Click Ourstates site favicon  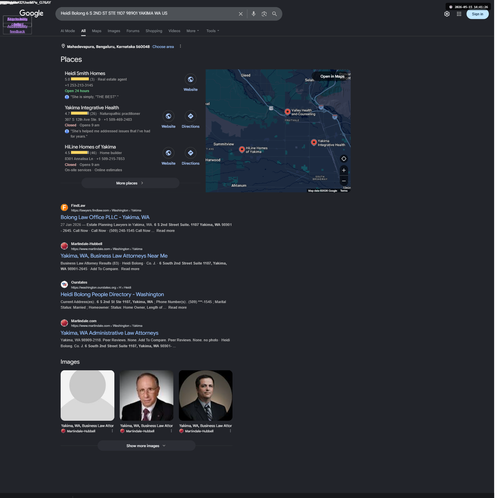point(64,284)
